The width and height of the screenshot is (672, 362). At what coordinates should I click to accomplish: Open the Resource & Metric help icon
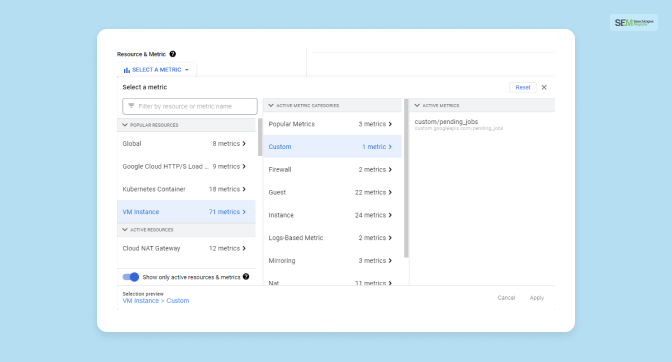click(x=173, y=54)
